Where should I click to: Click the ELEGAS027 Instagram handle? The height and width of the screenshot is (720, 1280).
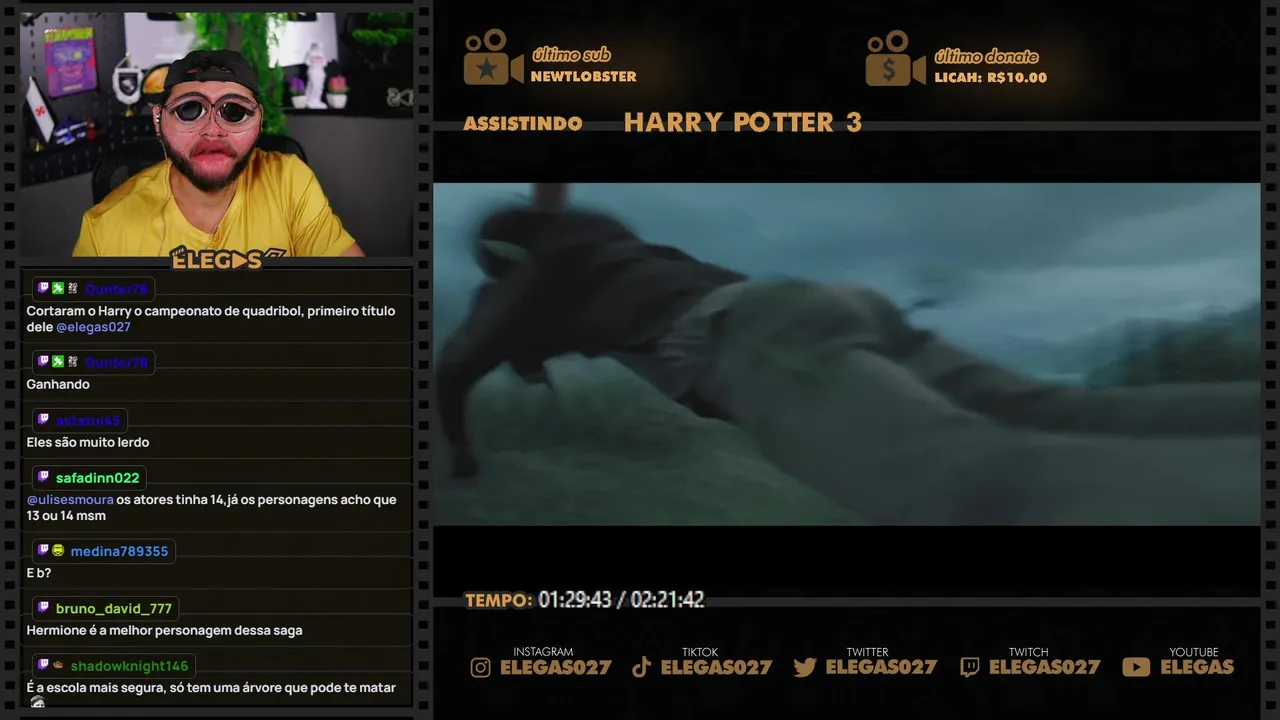tap(556, 667)
